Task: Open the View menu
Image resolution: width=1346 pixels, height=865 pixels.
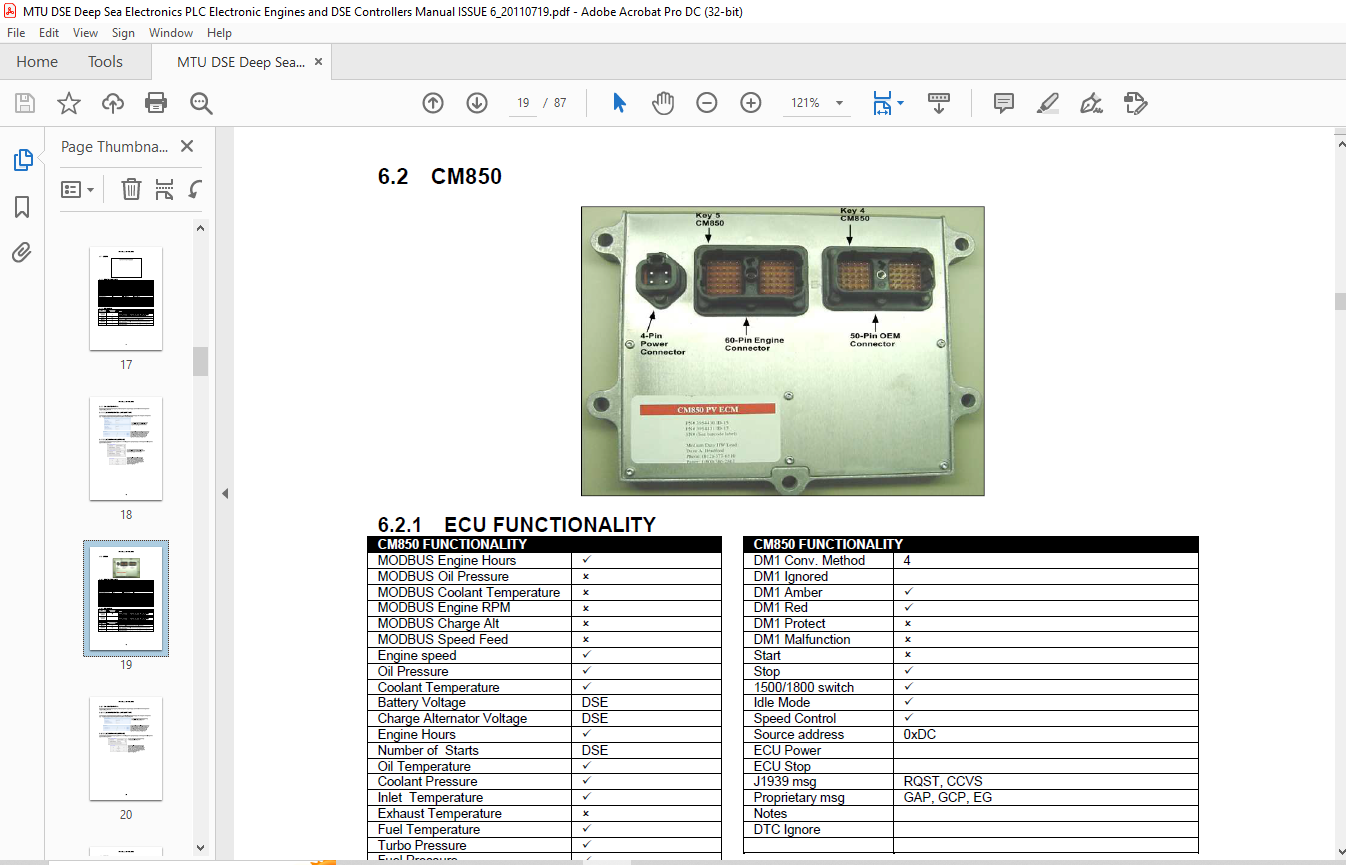Action: point(86,33)
